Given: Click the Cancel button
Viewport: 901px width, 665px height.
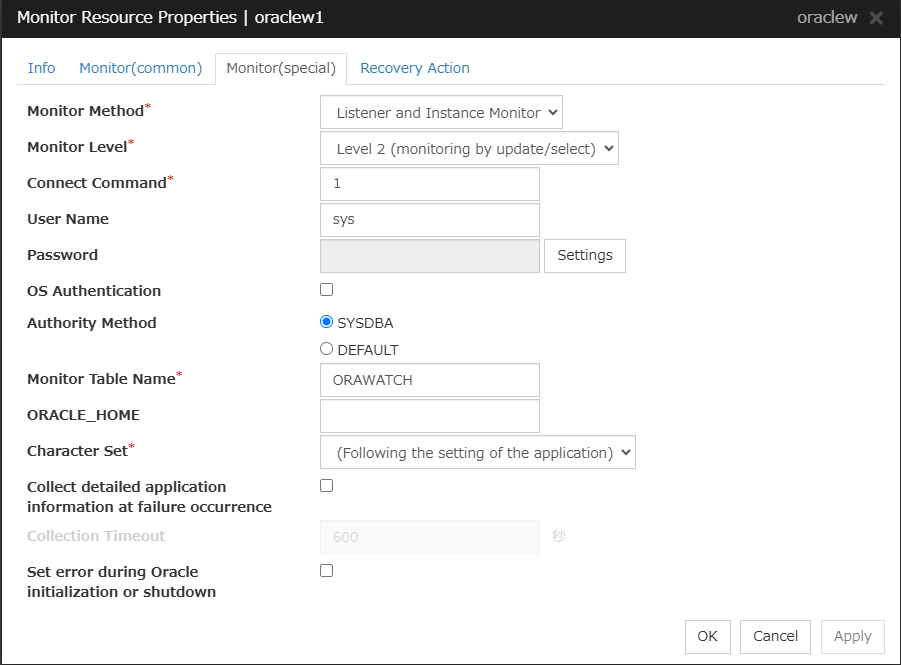Looking at the screenshot, I should [775, 636].
